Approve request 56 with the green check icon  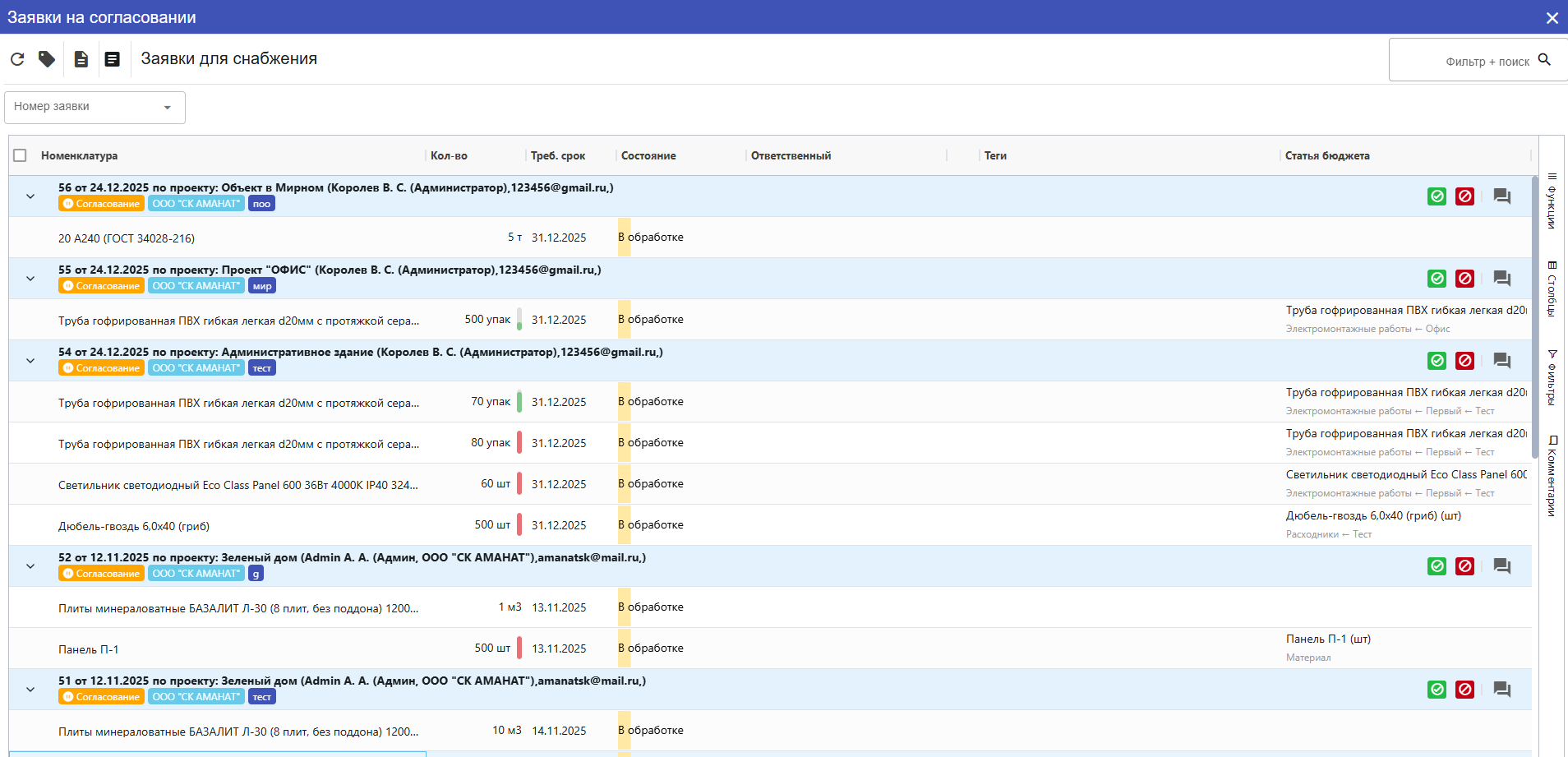click(1437, 196)
